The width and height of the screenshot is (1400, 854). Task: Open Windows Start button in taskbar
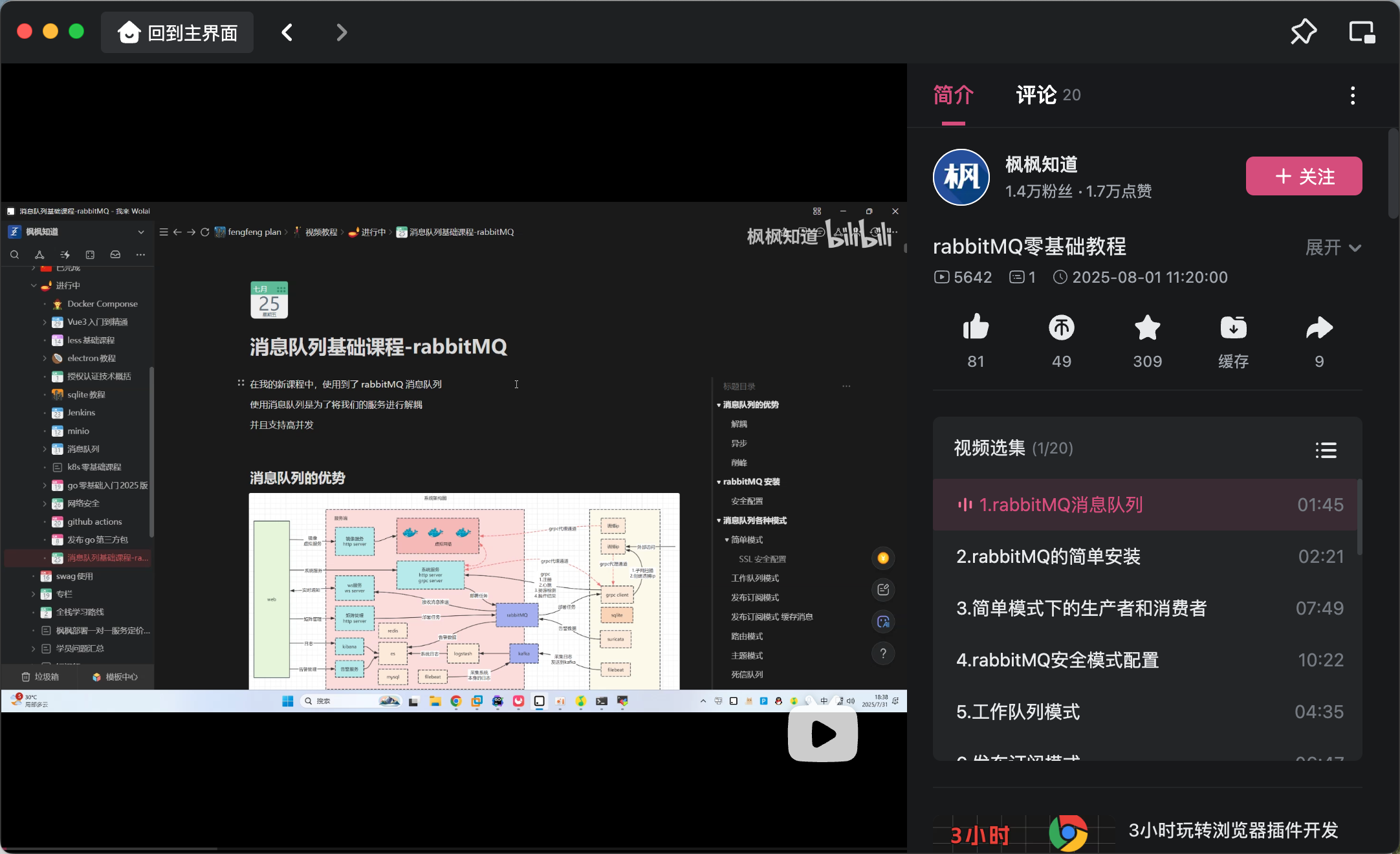[x=288, y=701]
